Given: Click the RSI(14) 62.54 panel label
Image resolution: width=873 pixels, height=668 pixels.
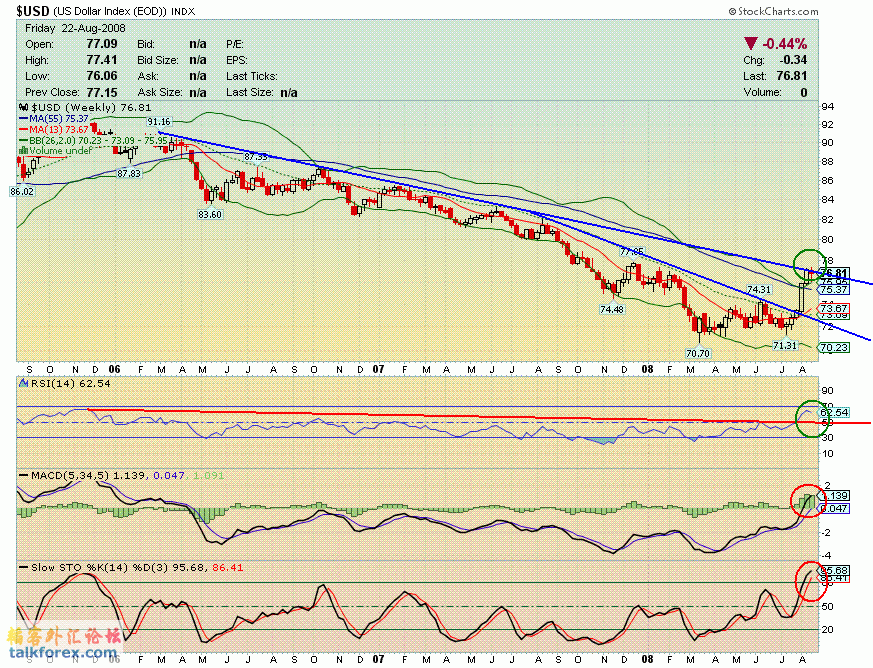Looking at the screenshot, I should [x=66, y=384].
